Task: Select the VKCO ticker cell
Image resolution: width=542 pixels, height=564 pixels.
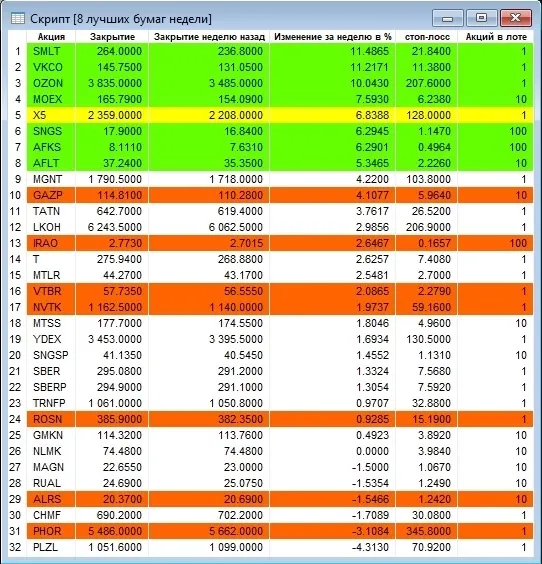Action: (51, 67)
